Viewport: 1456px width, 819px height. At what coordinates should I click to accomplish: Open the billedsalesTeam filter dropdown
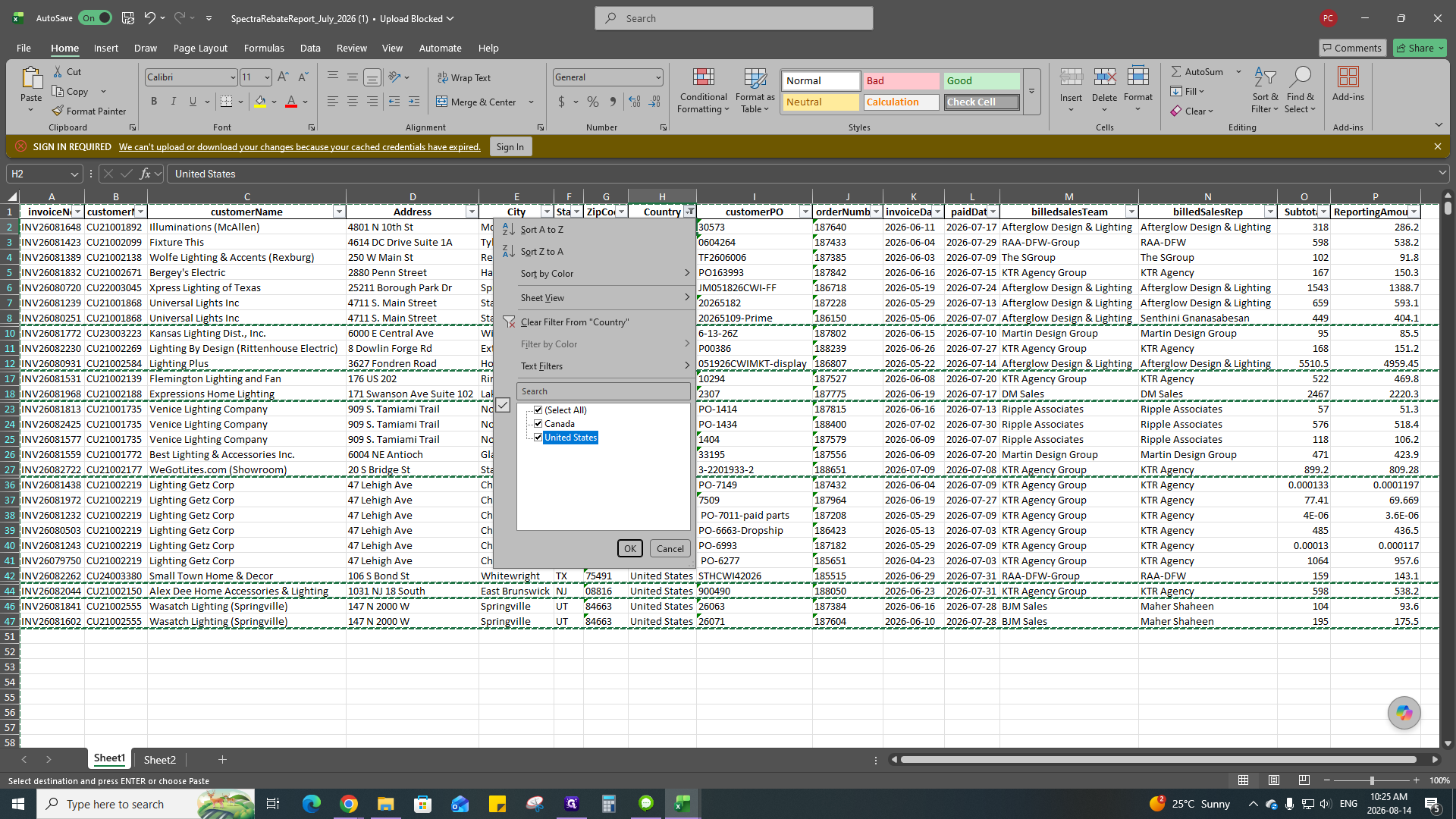pyautogui.click(x=1131, y=212)
